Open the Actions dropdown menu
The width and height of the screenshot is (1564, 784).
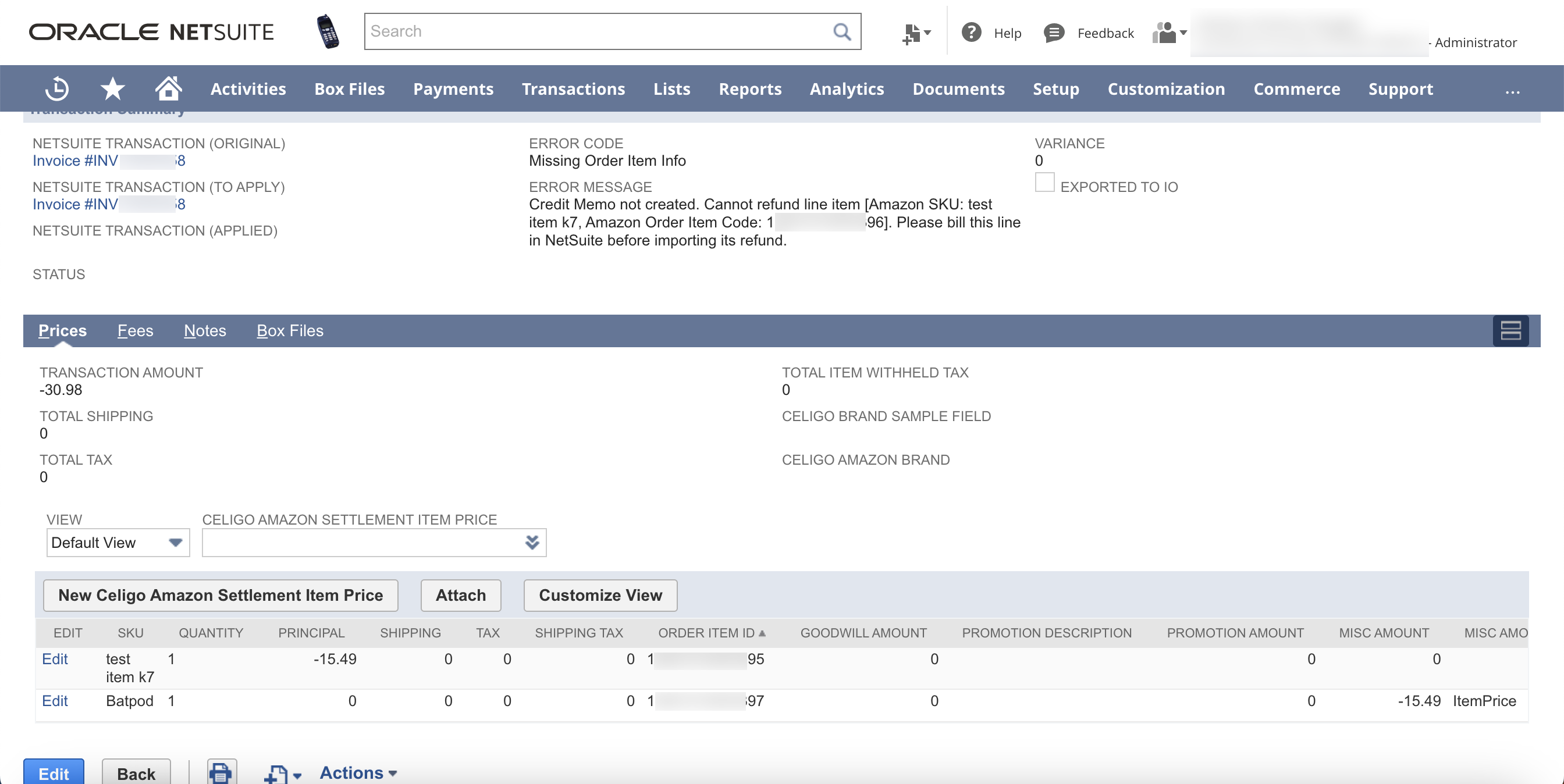(x=358, y=773)
